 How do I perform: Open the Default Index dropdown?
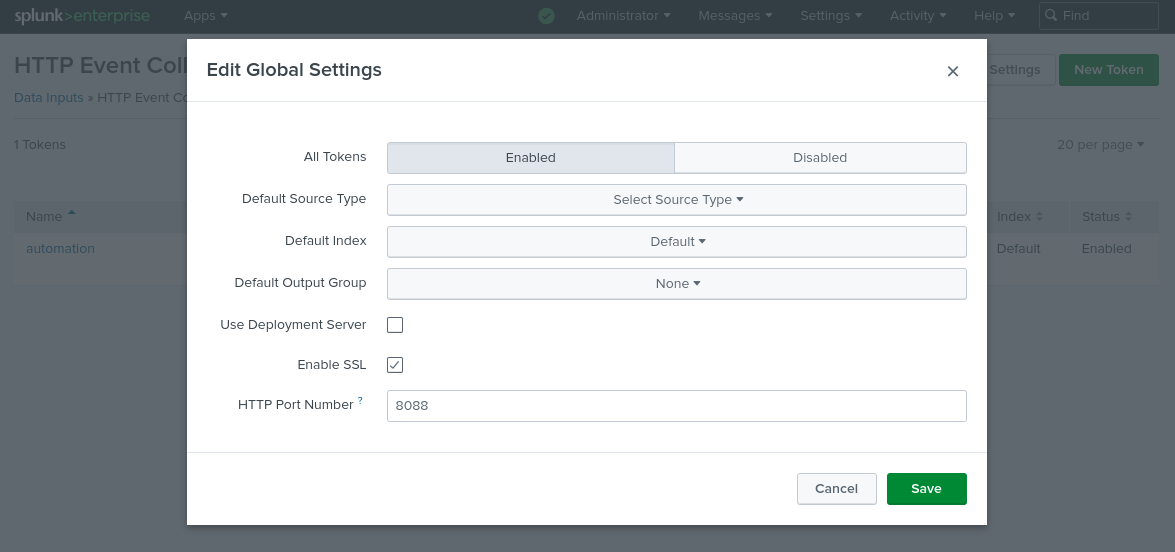[x=677, y=242]
